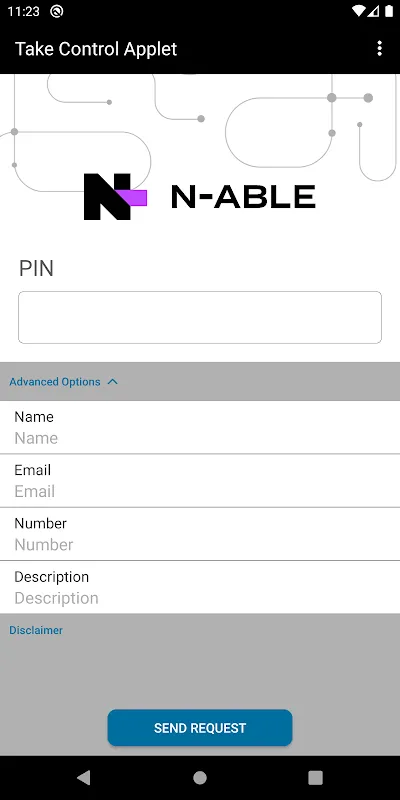The image size is (400, 800).
Task: Open the Disclaimer link
Action: tap(36, 630)
